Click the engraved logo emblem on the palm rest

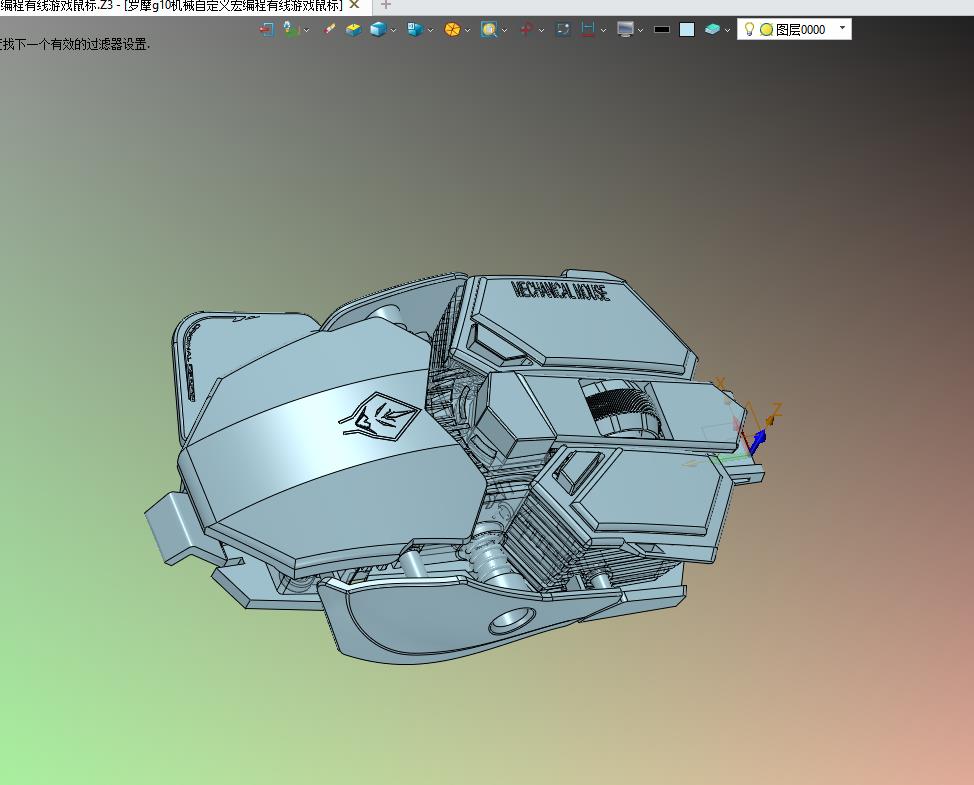[378, 416]
